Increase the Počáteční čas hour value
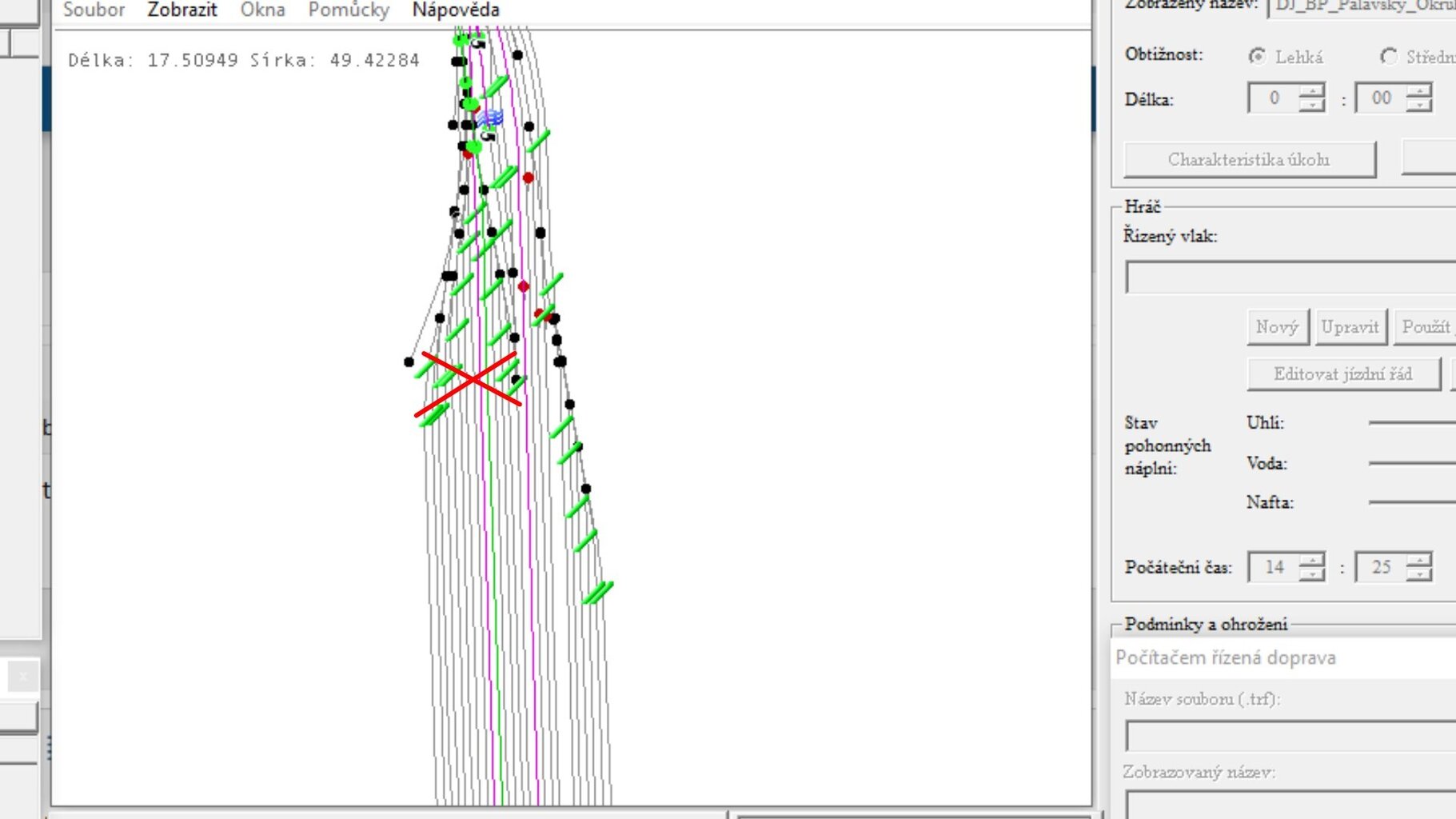 click(x=1311, y=560)
